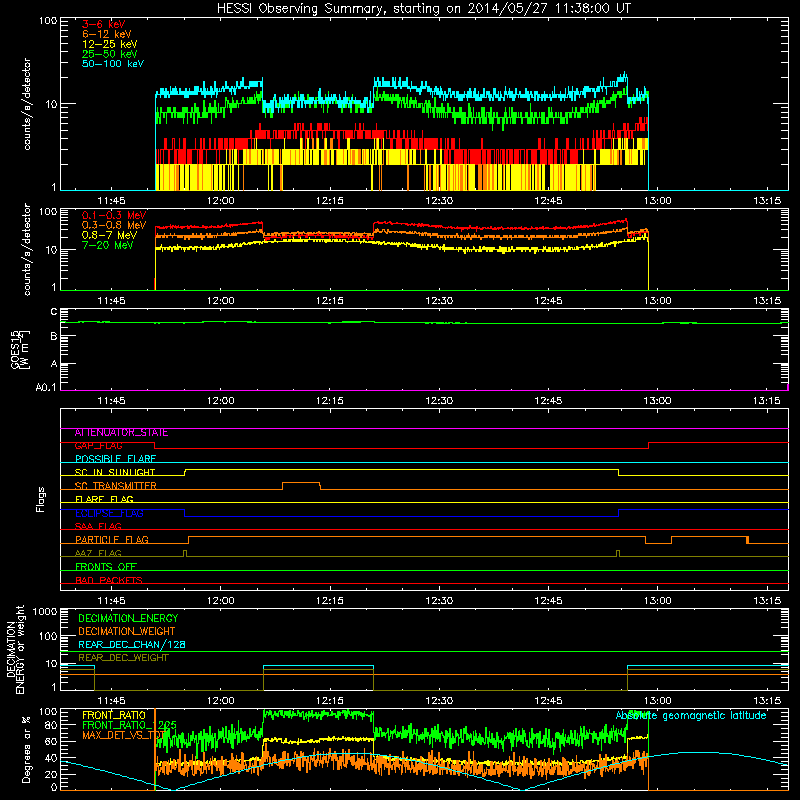Image resolution: width=800 pixels, height=800 pixels.
Task: Click the yellow 0.8-7 MeV legend label
Action: [x=110, y=235]
